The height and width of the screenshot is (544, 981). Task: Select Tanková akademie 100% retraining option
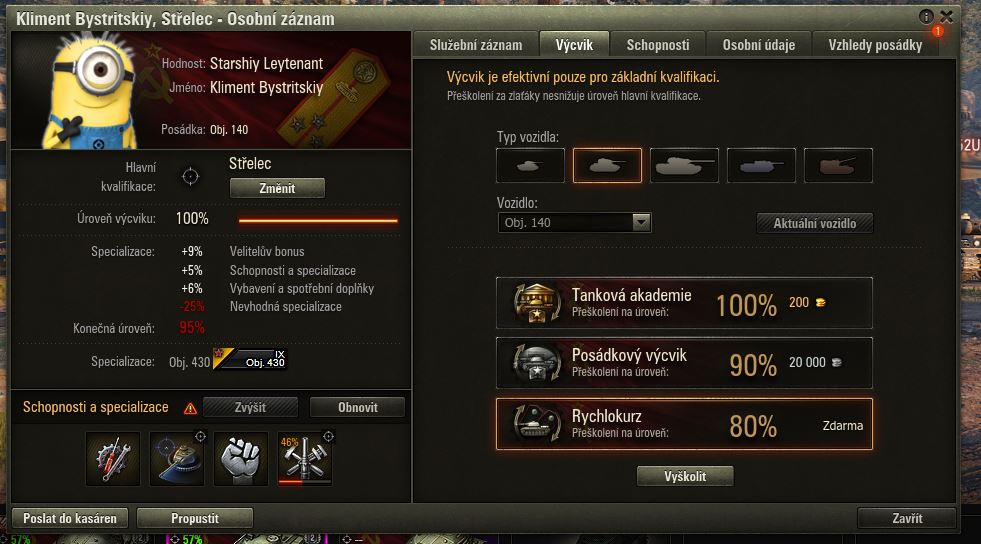point(684,303)
